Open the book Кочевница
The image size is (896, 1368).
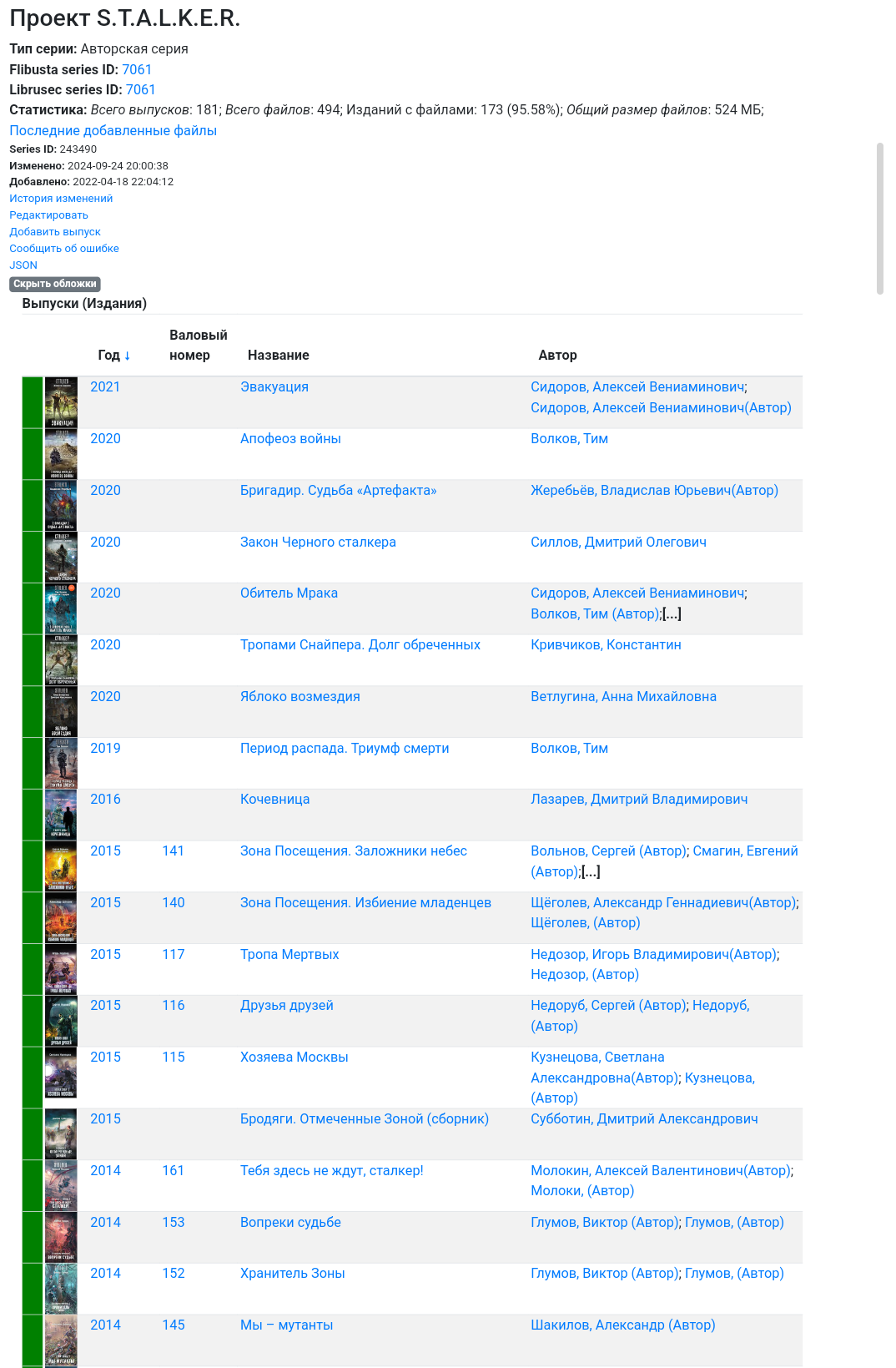[x=275, y=800]
